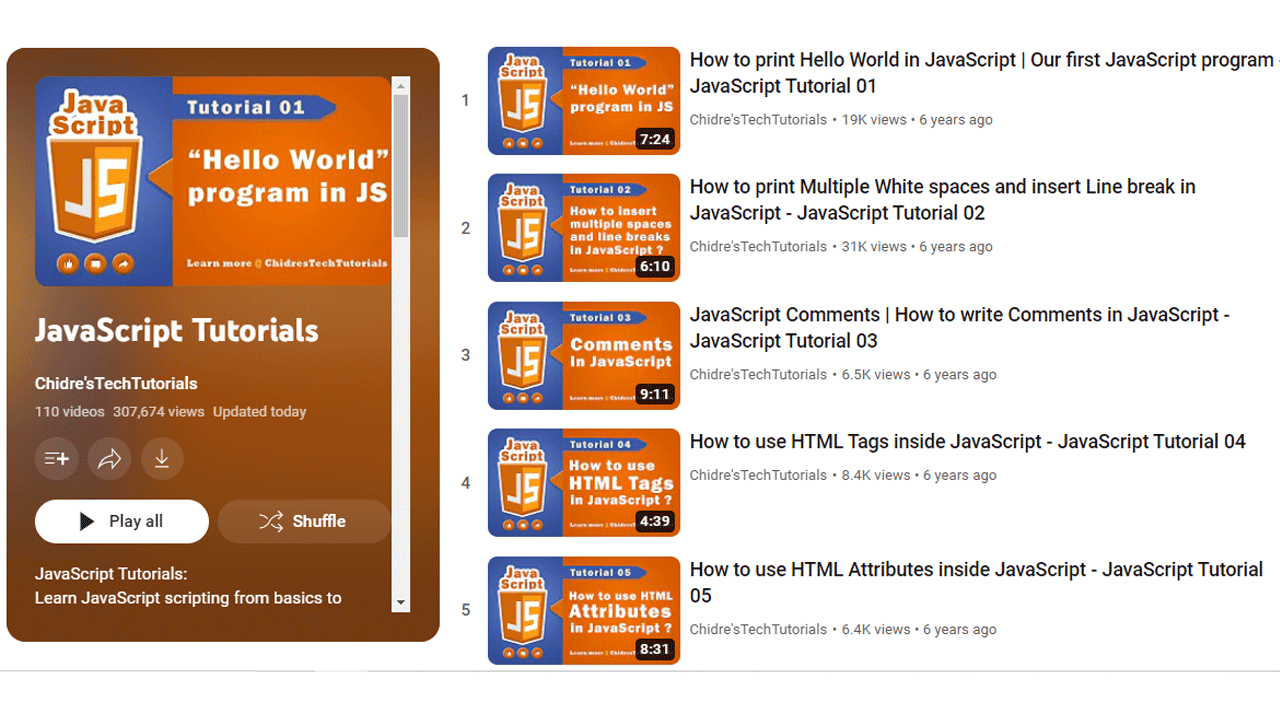Click '110 videos' count text
This screenshot has width=1280, height=720.
[69, 411]
